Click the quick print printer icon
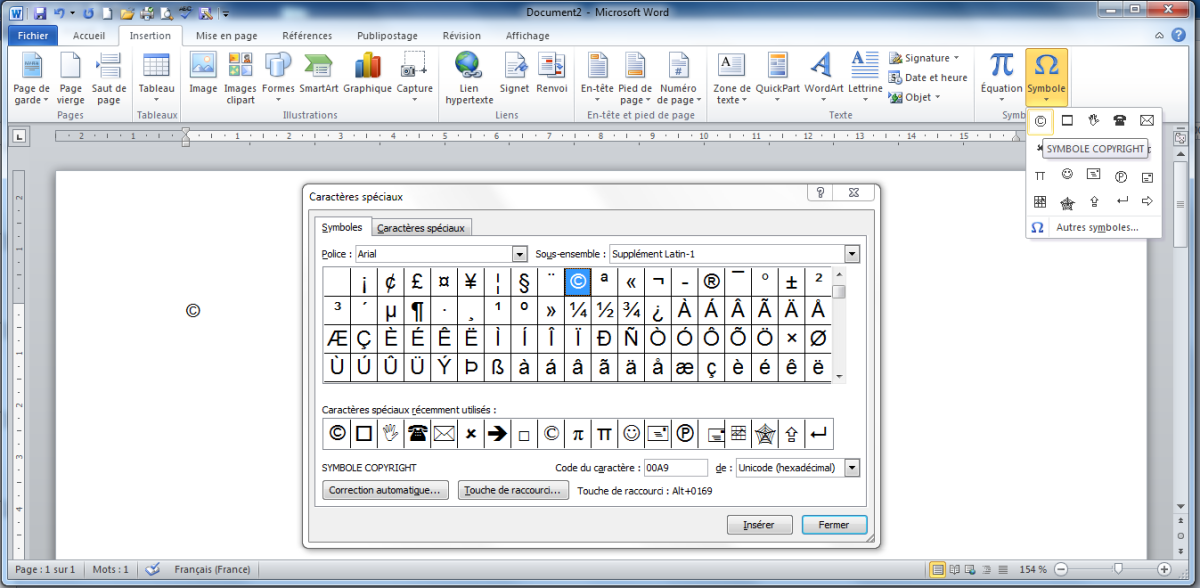Screen dimensions: 1200x588 point(147,13)
